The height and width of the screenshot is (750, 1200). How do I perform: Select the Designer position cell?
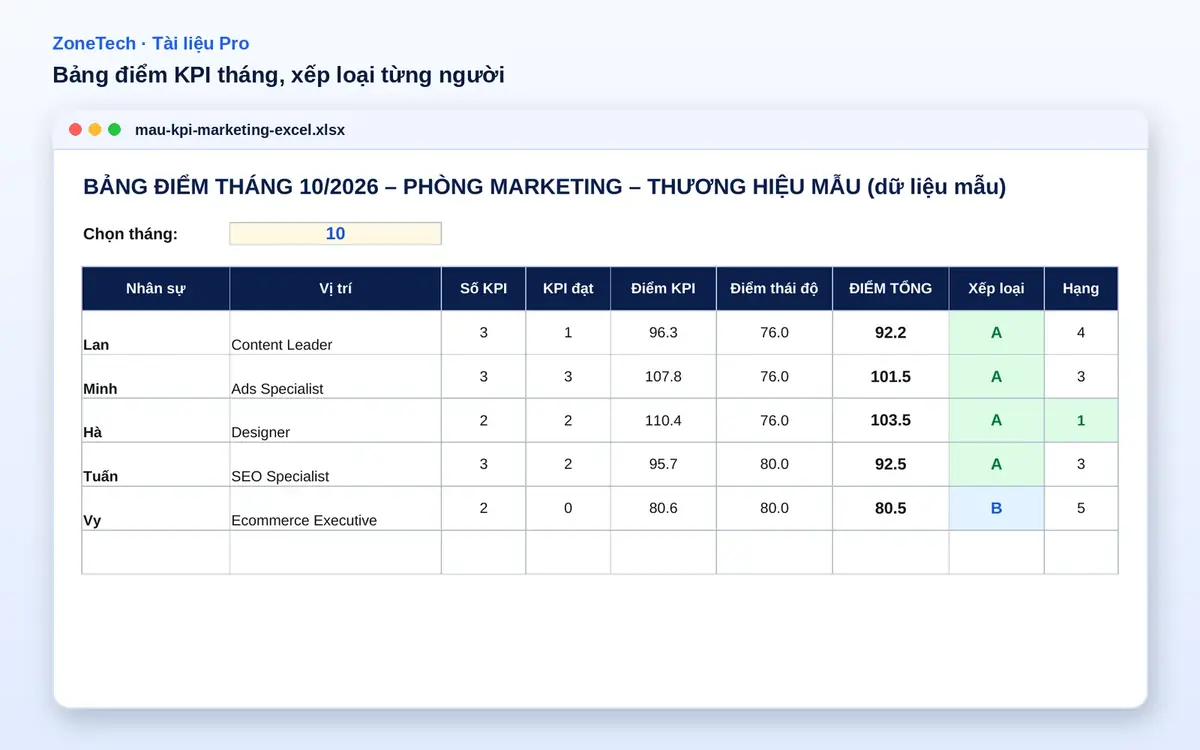point(336,421)
